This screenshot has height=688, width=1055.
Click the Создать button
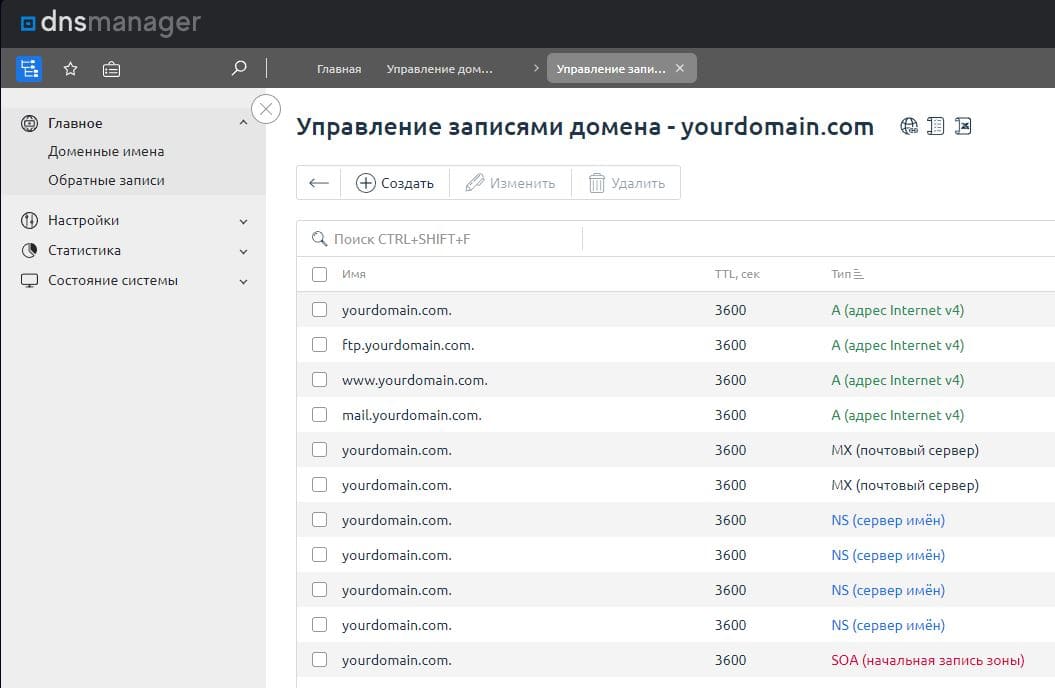coord(395,182)
